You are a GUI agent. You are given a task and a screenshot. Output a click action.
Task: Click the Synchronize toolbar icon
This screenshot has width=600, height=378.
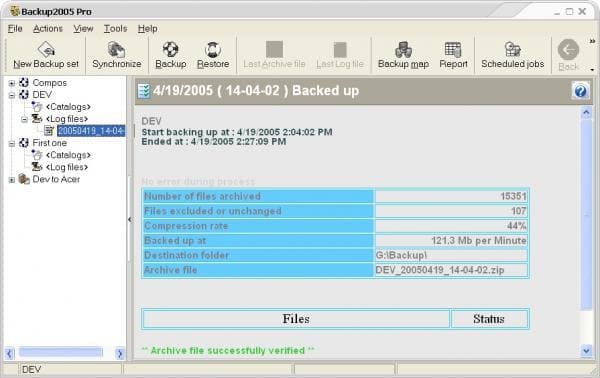point(116,49)
